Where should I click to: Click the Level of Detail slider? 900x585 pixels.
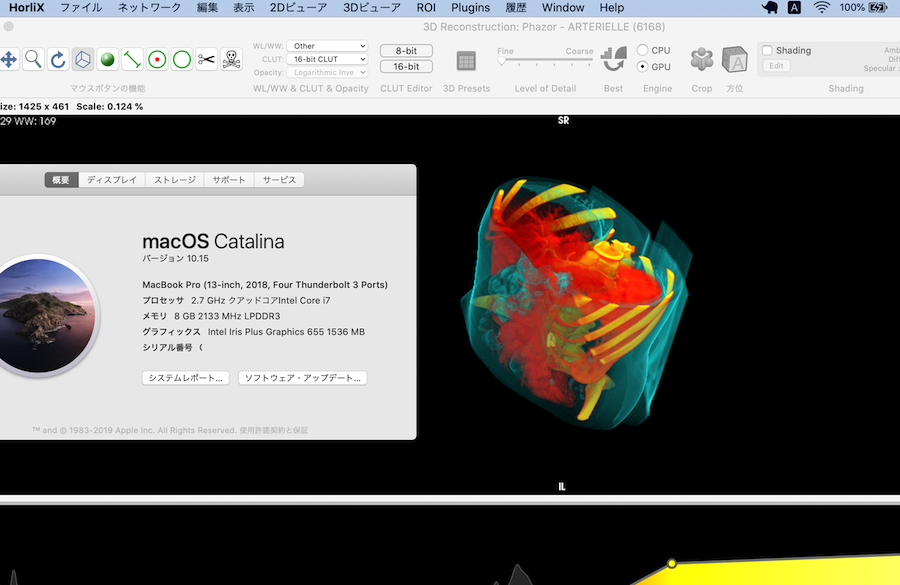point(545,62)
